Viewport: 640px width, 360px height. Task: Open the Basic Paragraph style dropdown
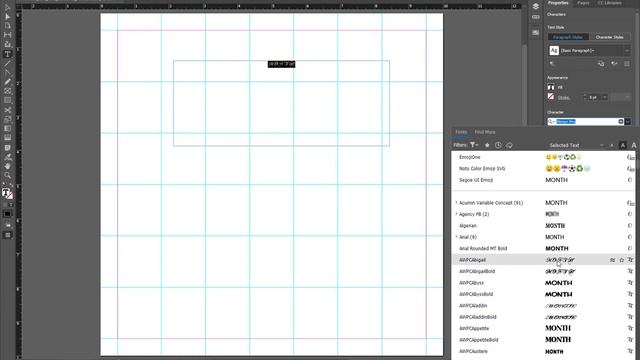click(627, 51)
